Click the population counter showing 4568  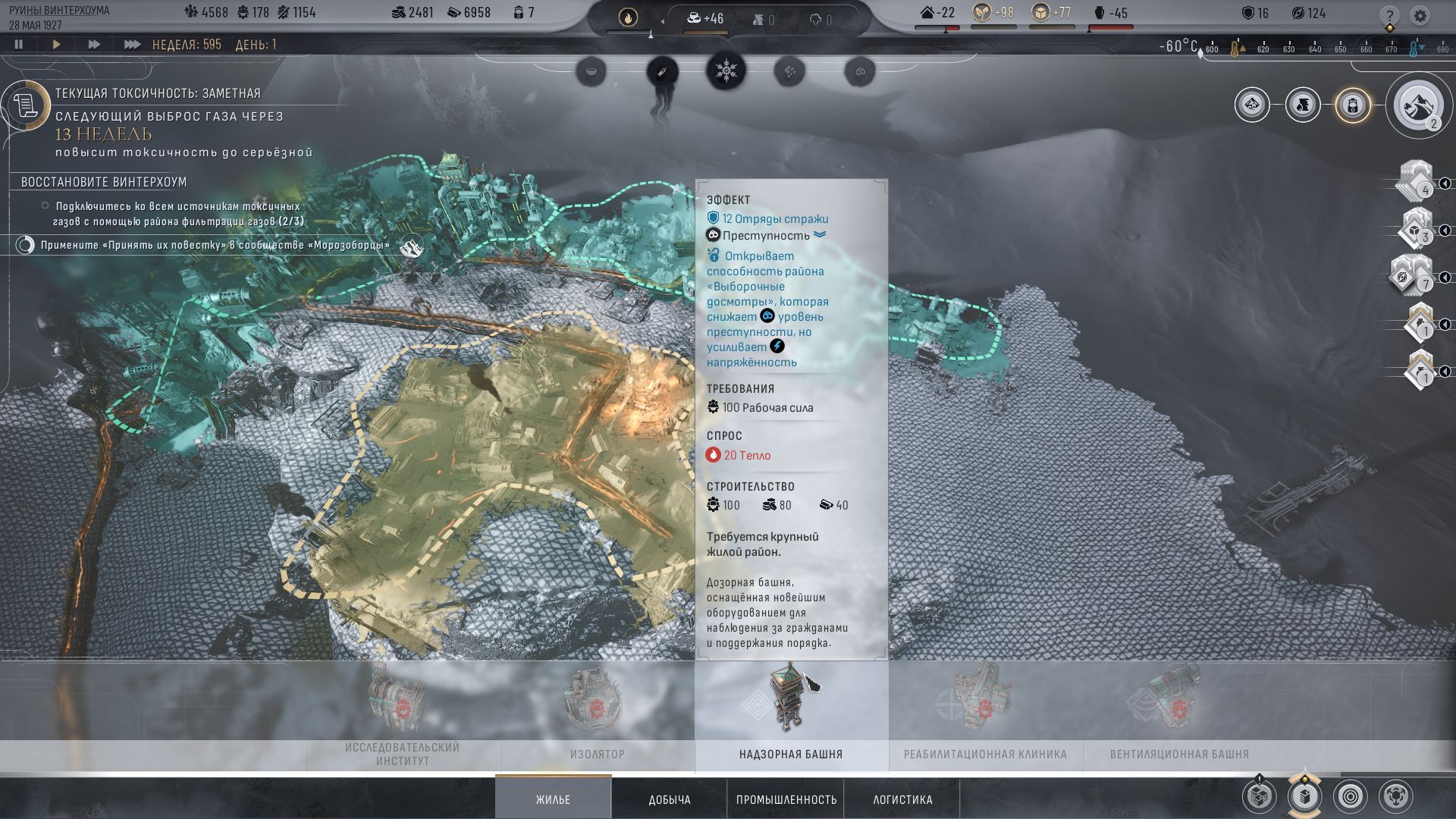[206, 13]
